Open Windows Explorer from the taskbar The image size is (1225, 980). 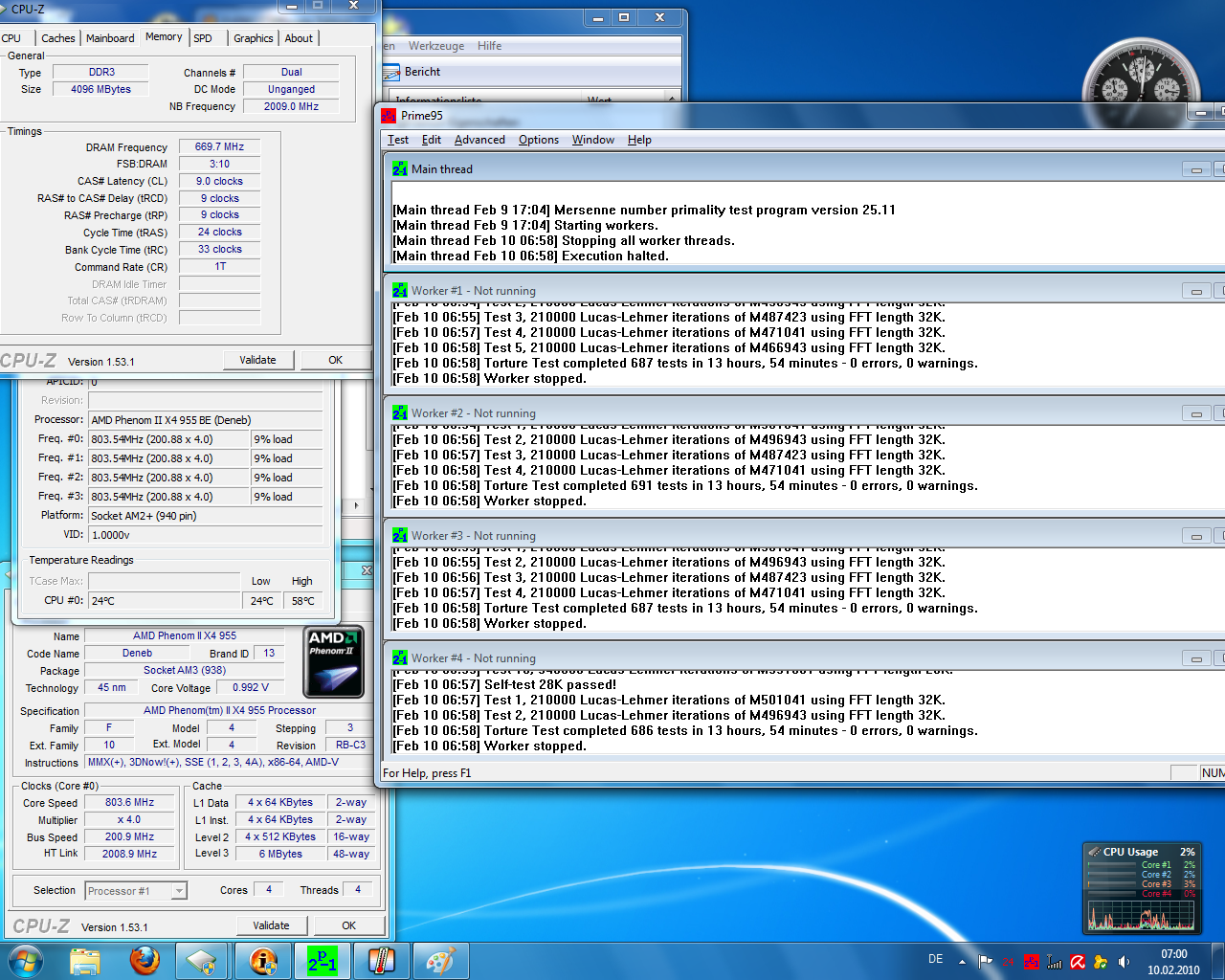click(85, 961)
